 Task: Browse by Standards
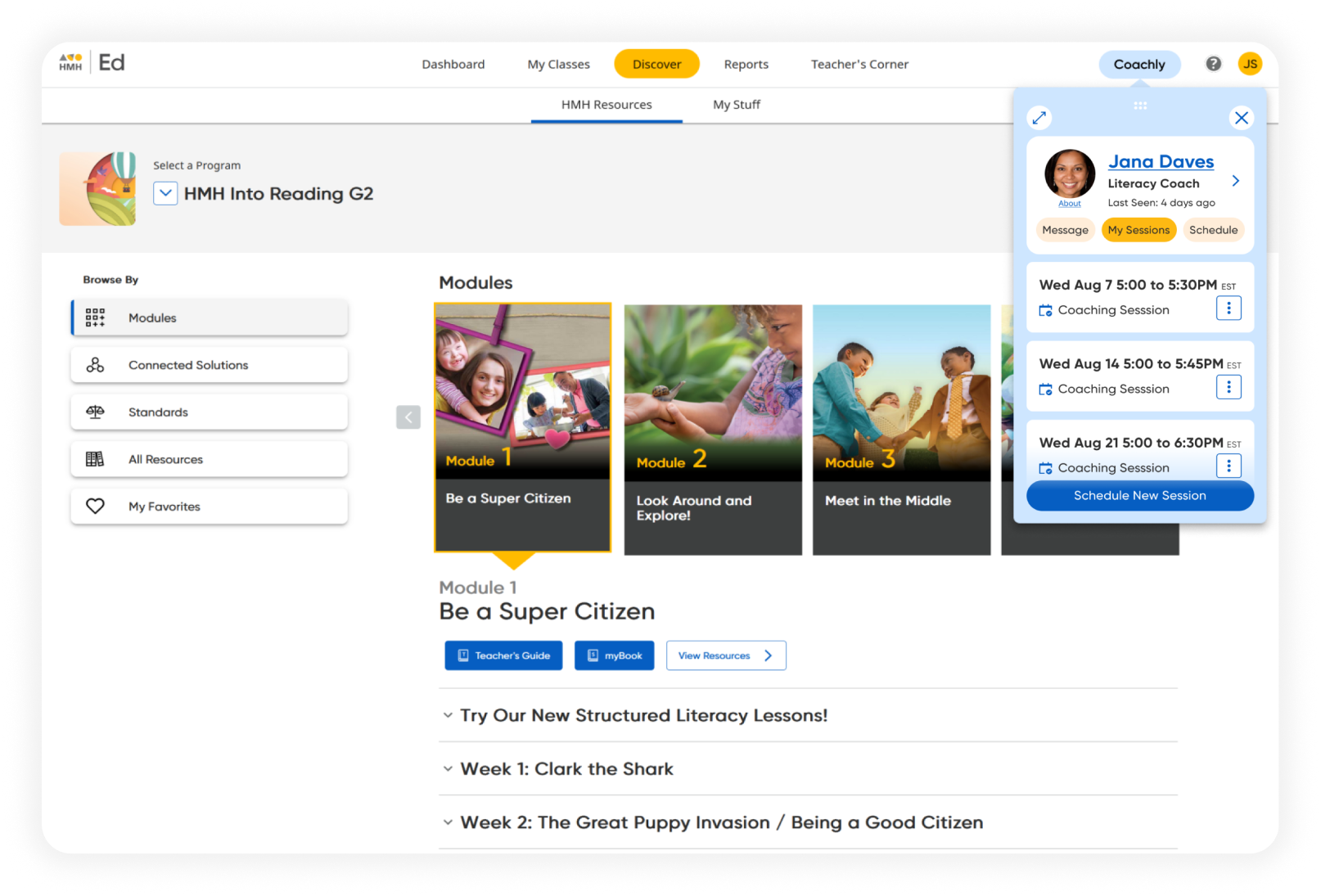click(210, 412)
